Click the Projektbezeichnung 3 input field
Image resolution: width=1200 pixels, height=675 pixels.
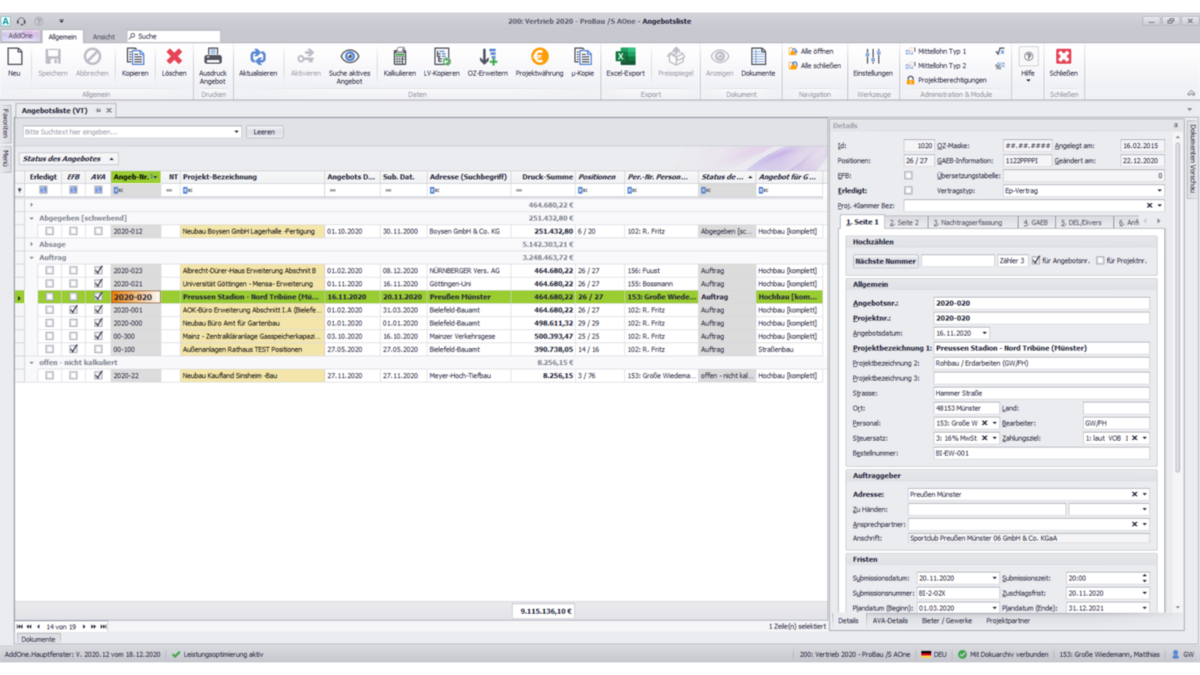[1040, 378]
